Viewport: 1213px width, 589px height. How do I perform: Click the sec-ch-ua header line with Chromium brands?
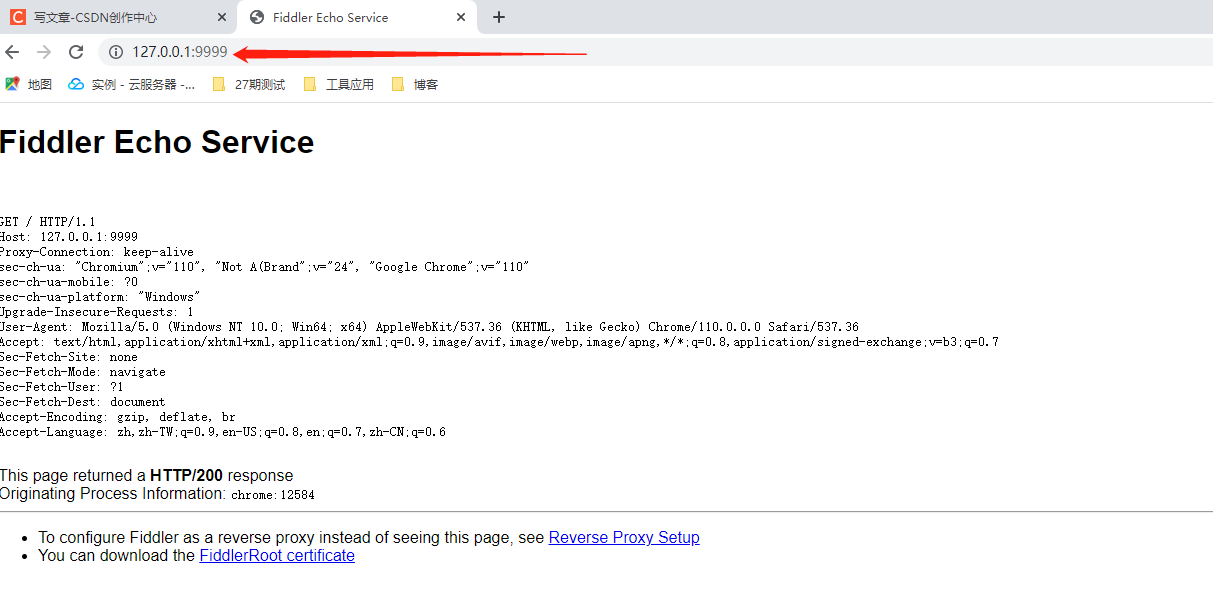pyautogui.click(x=264, y=267)
